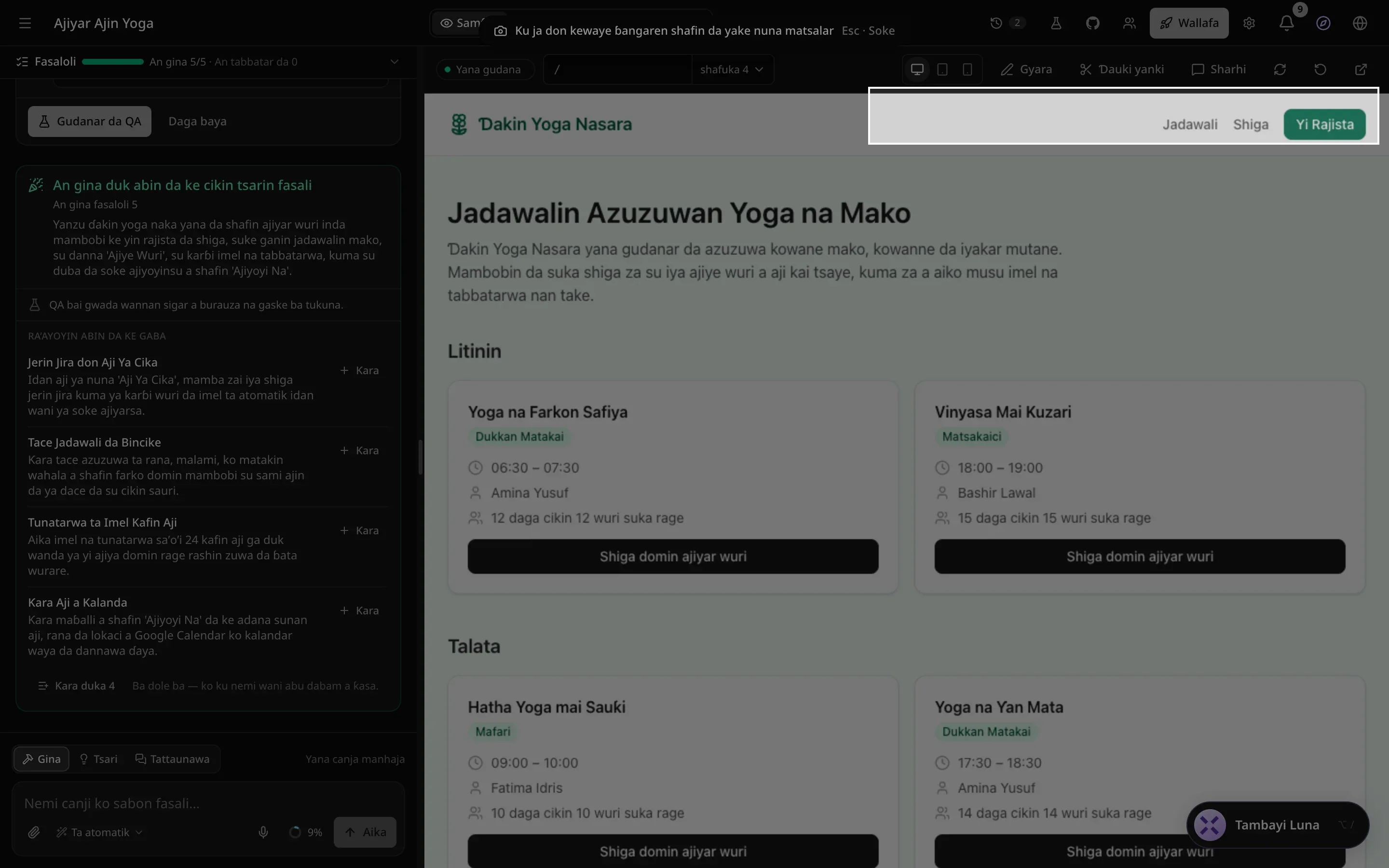Click the Wallafa publish button
Viewport: 1389px width, 868px height.
coord(1189,23)
